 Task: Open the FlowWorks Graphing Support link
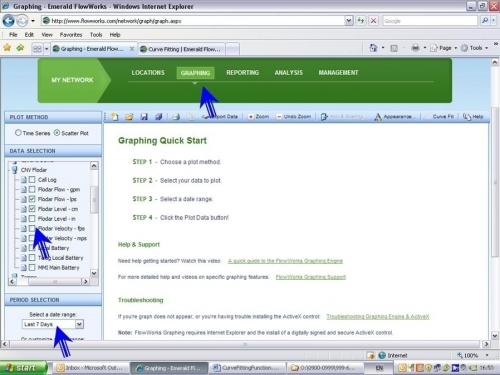click(311, 277)
